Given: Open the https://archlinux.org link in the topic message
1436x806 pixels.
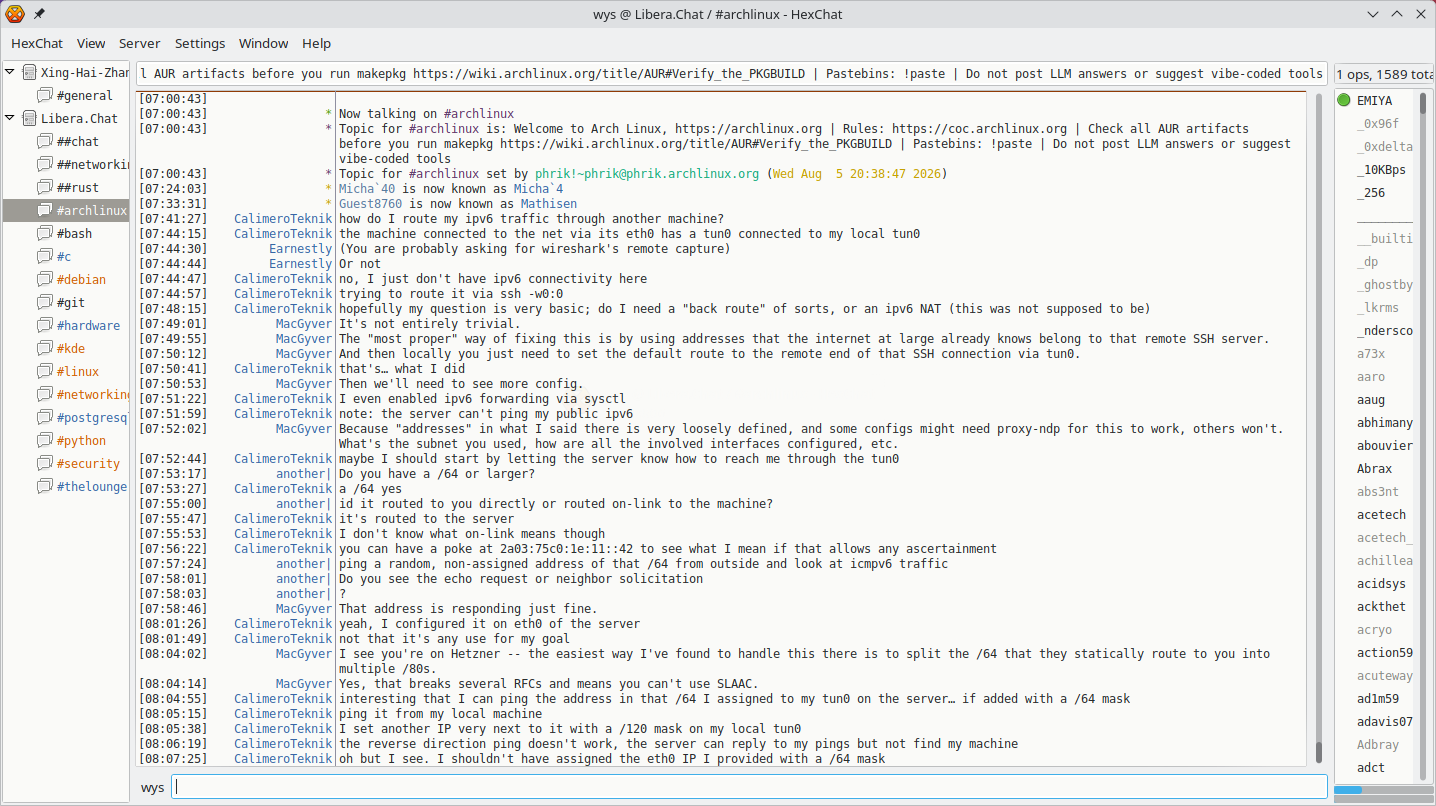Looking at the screenshot, I should click(x=748, y=129).
